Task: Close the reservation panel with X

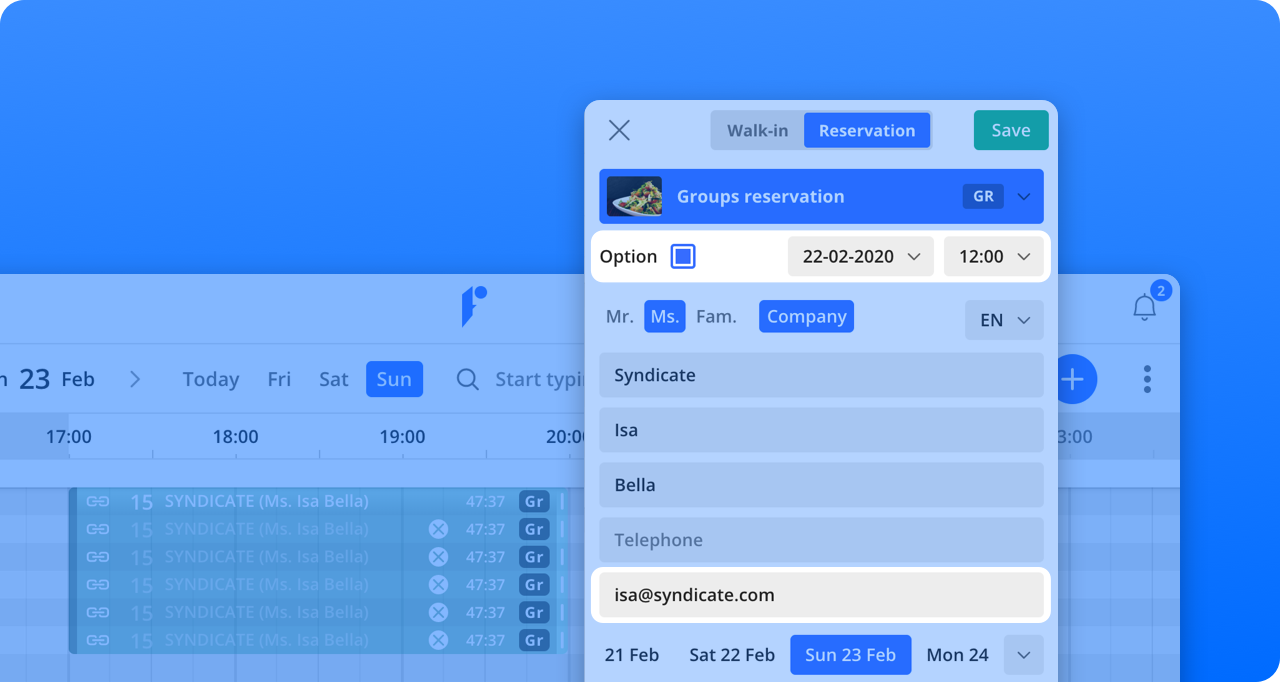Action: 619,130
